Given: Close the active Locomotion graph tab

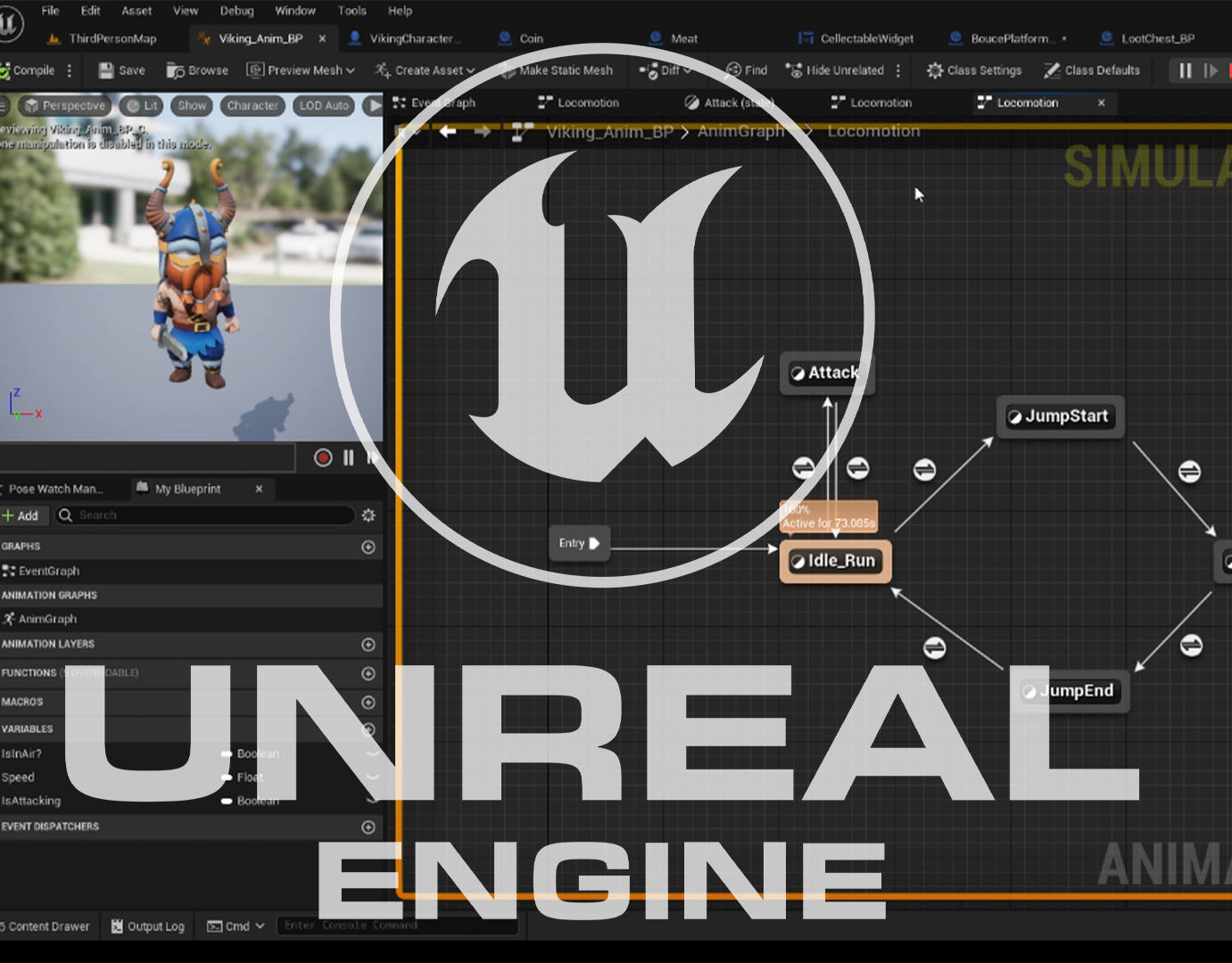Looking at the screenshot, I should [x=1102, y=103].
